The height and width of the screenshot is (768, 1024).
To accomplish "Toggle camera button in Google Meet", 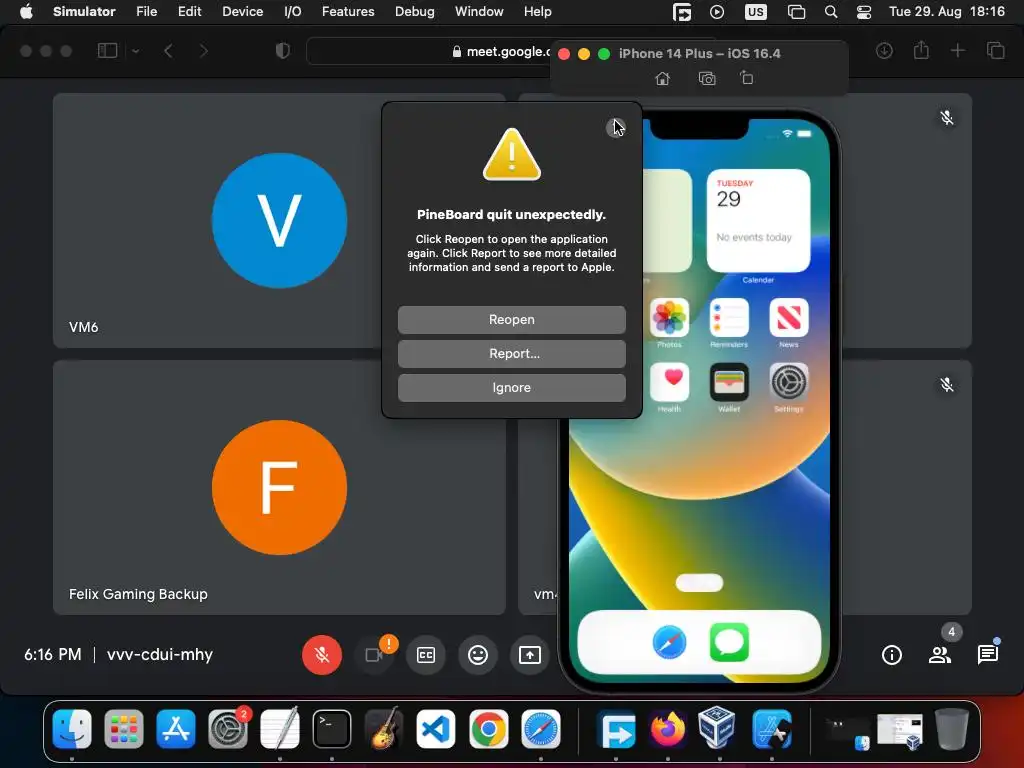I will pos(374,654).
